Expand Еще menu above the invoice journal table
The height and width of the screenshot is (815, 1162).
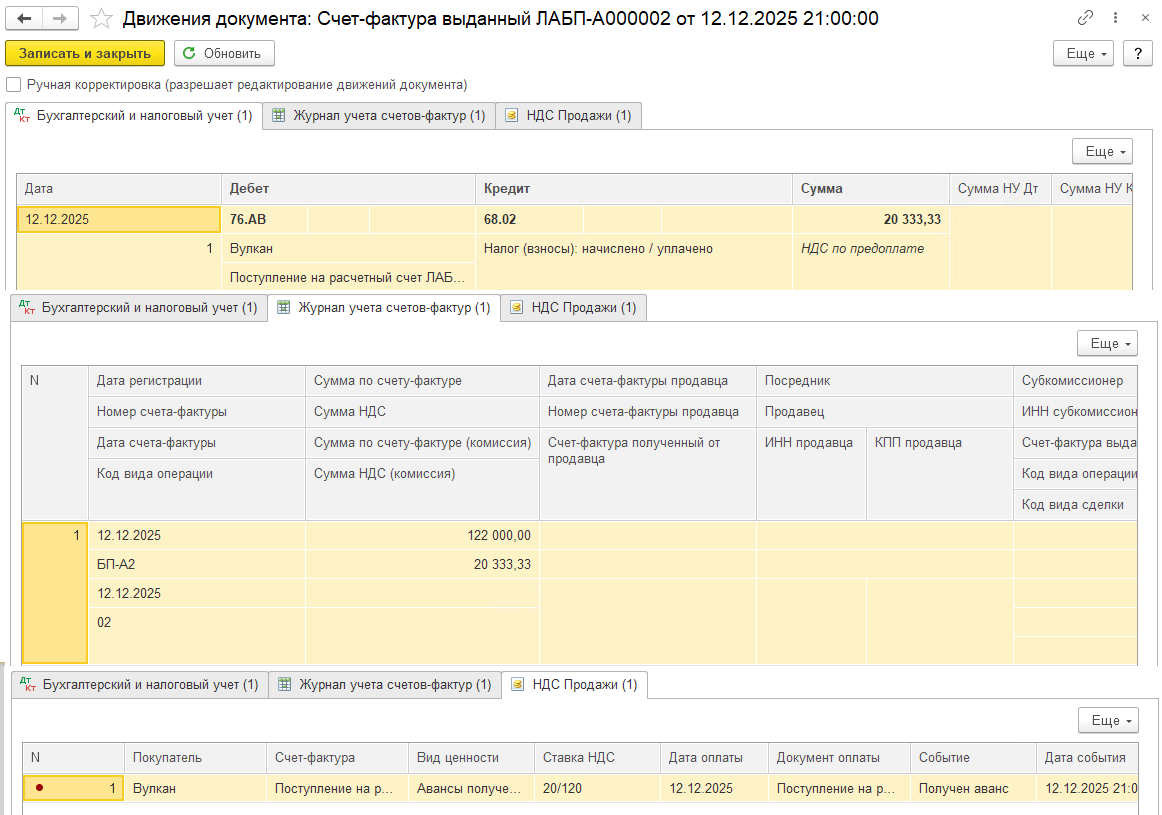(1107, 344)
